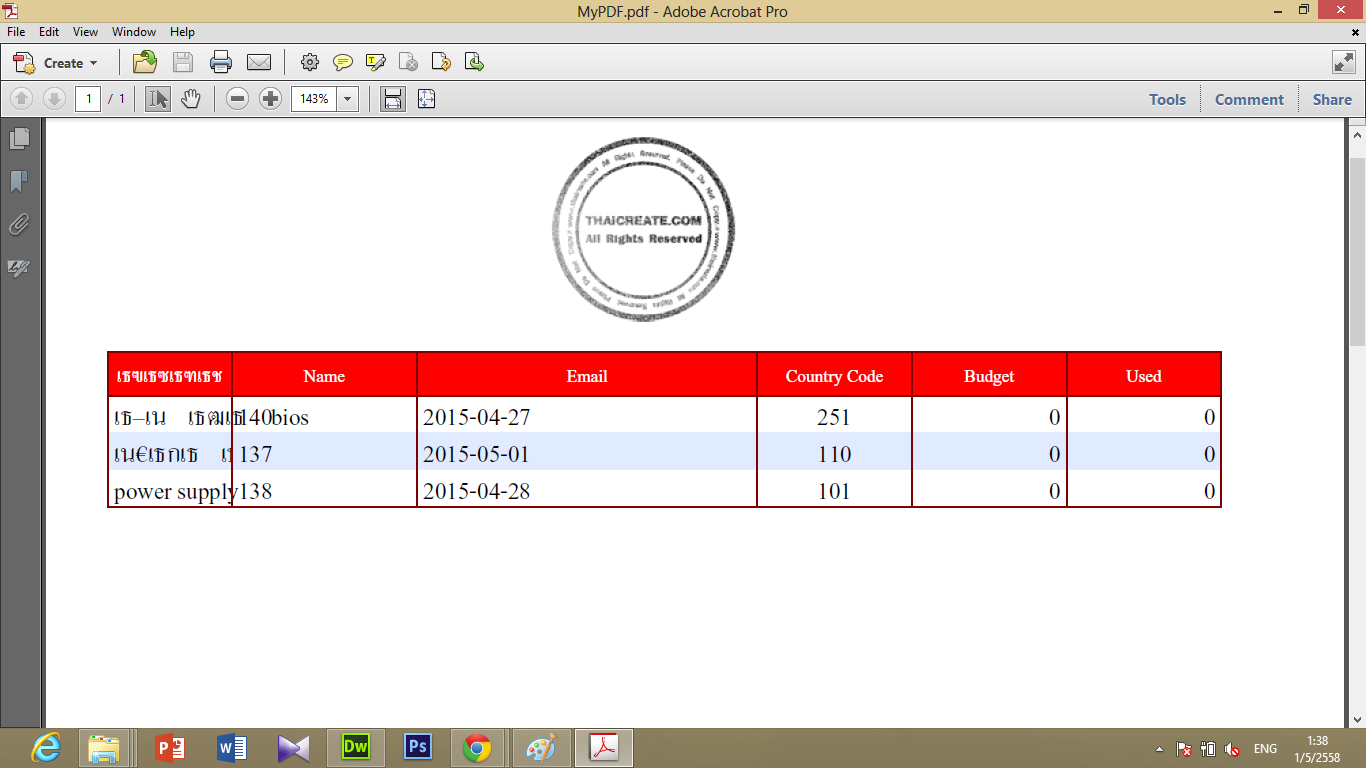Click the zoom in plus button
The height and width of the screenshot is (768, 1366).
pos(270,99)
